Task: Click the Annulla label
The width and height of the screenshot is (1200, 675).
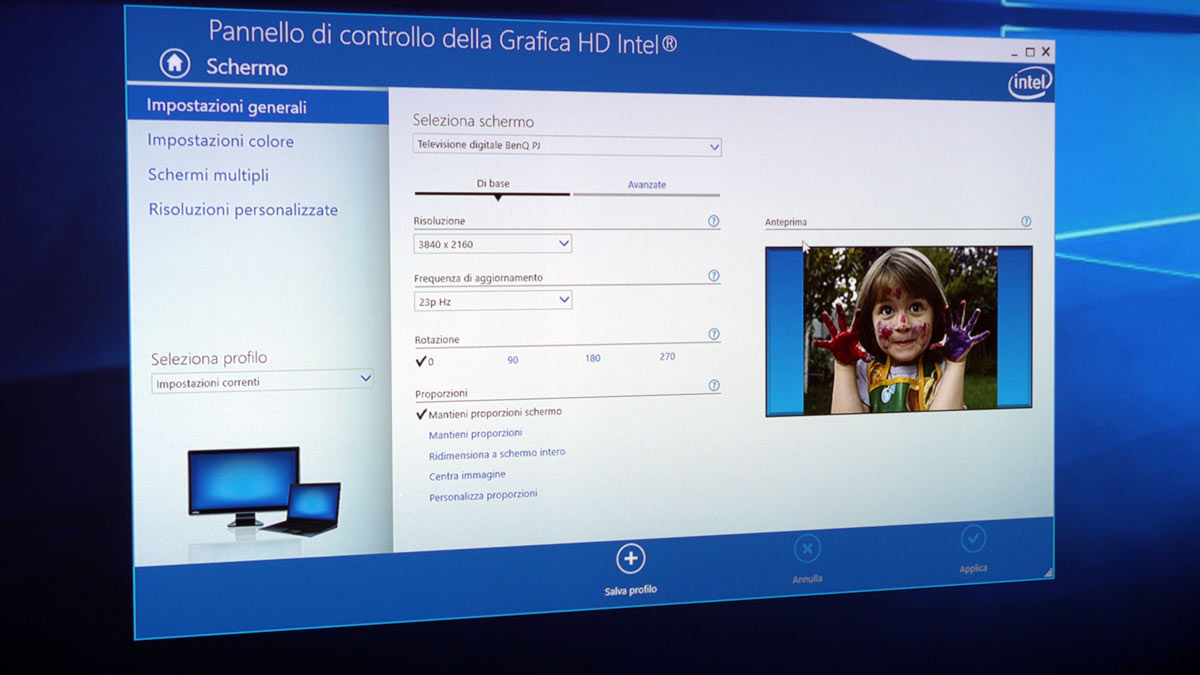Action: pos(807,579)
